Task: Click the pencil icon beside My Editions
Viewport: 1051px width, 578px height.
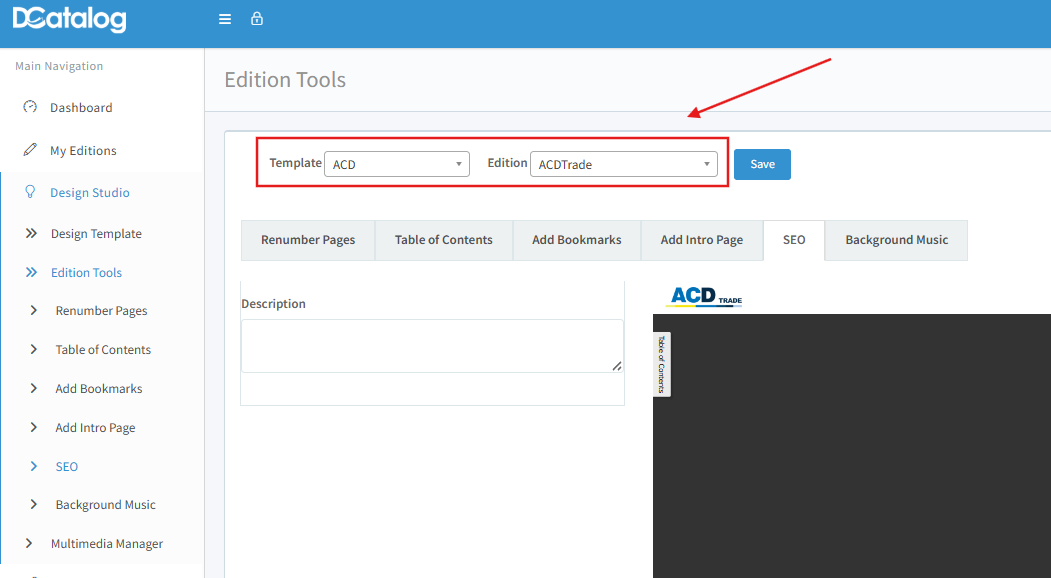Action: tap(30, 150)
